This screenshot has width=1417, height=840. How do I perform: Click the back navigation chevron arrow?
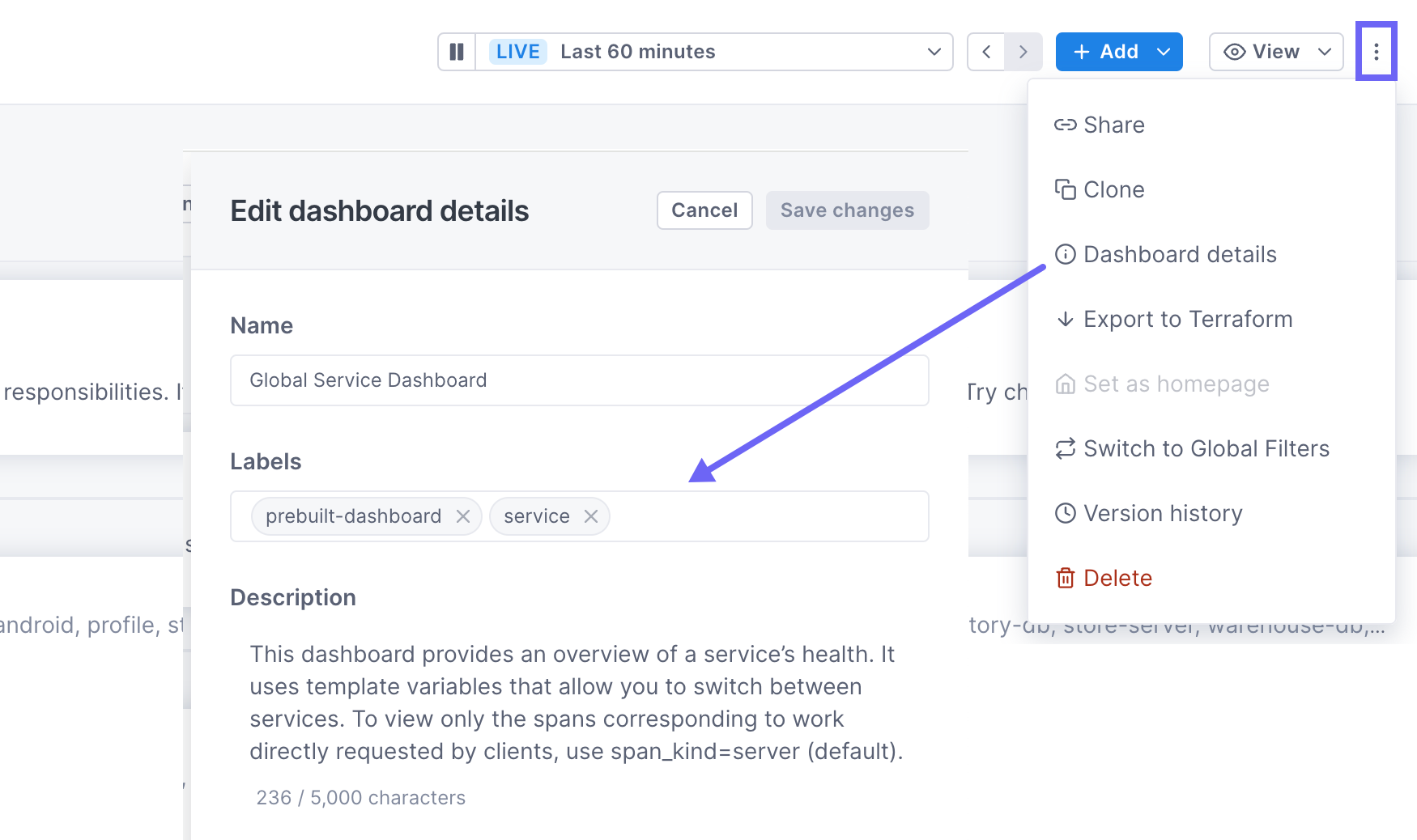point(986,51)
